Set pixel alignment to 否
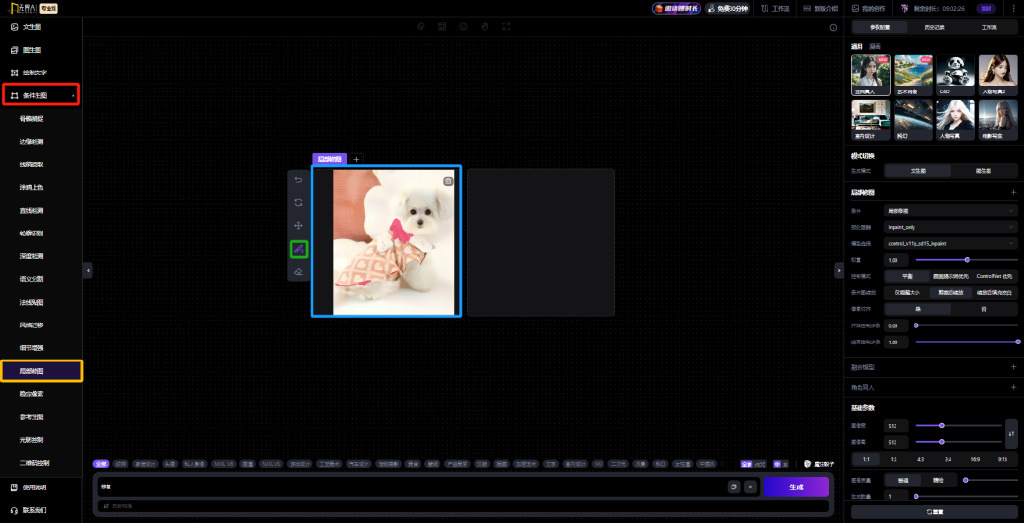1024x523 pixels. click(x=983, y=308)
